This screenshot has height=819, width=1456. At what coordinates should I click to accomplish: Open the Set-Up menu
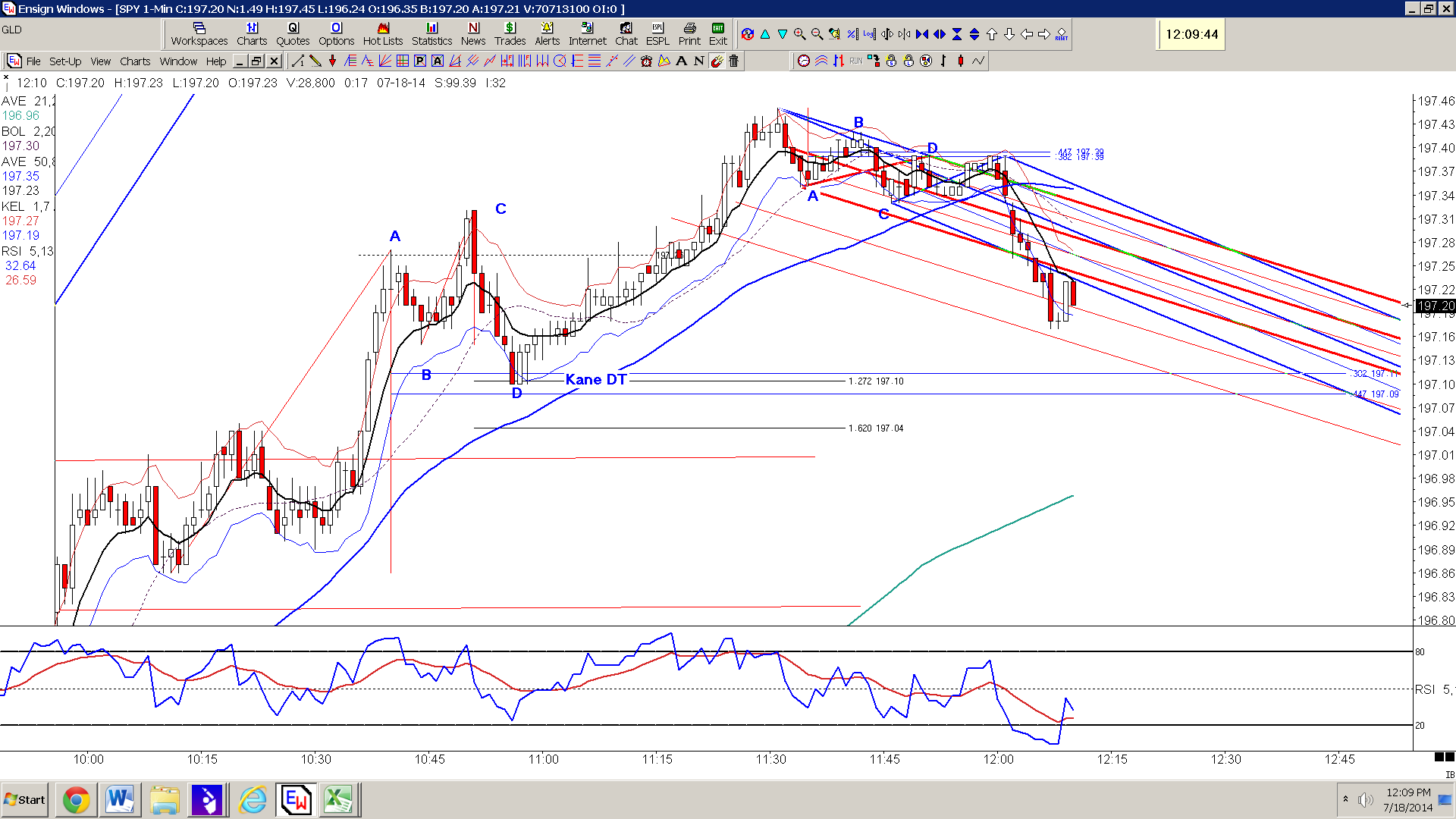point(65,61)
